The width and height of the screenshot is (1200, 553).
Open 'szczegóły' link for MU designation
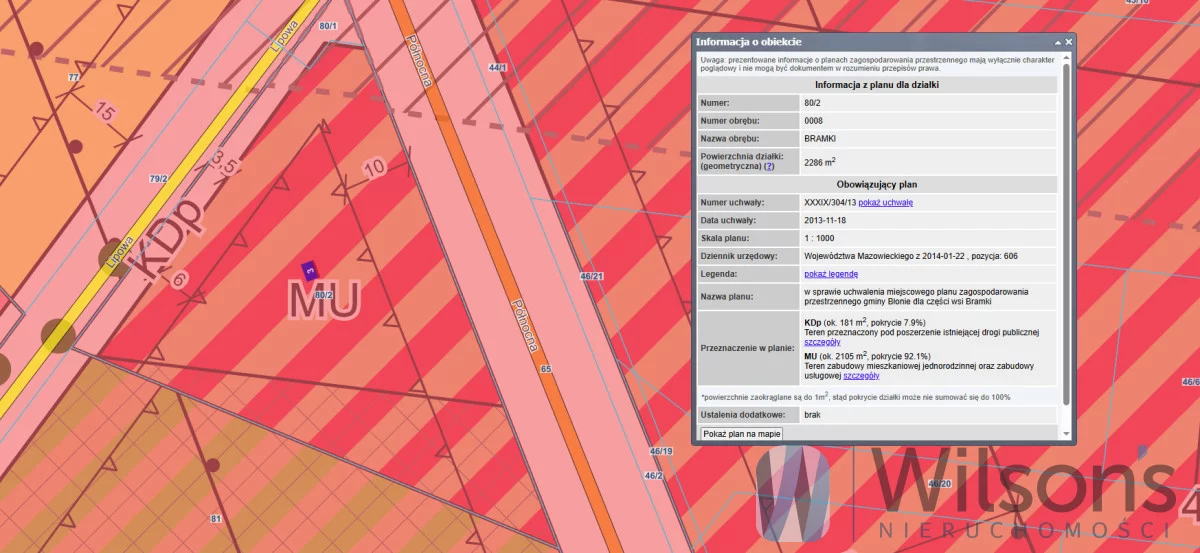point(861,375)
